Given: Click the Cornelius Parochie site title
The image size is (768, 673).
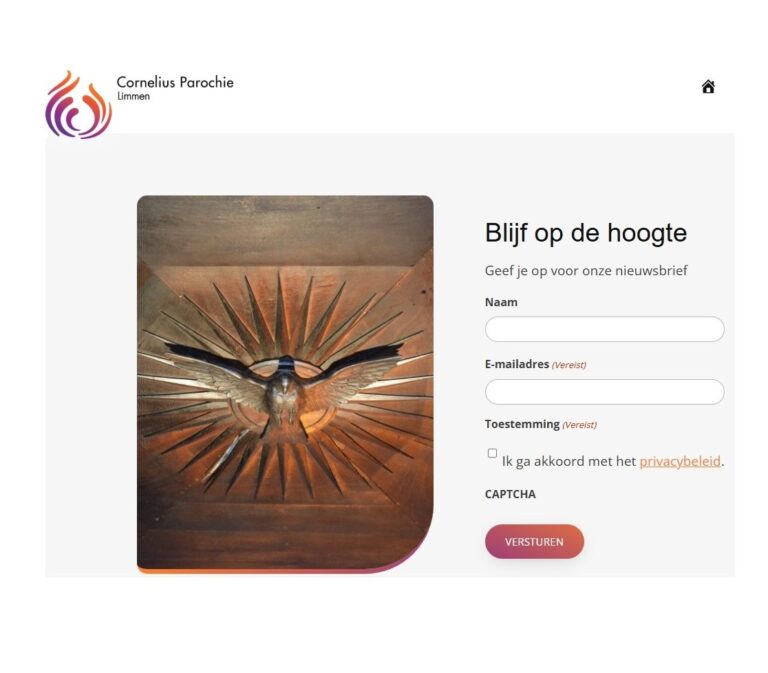Looking at the screenshot, I should (x=175, y=82).
